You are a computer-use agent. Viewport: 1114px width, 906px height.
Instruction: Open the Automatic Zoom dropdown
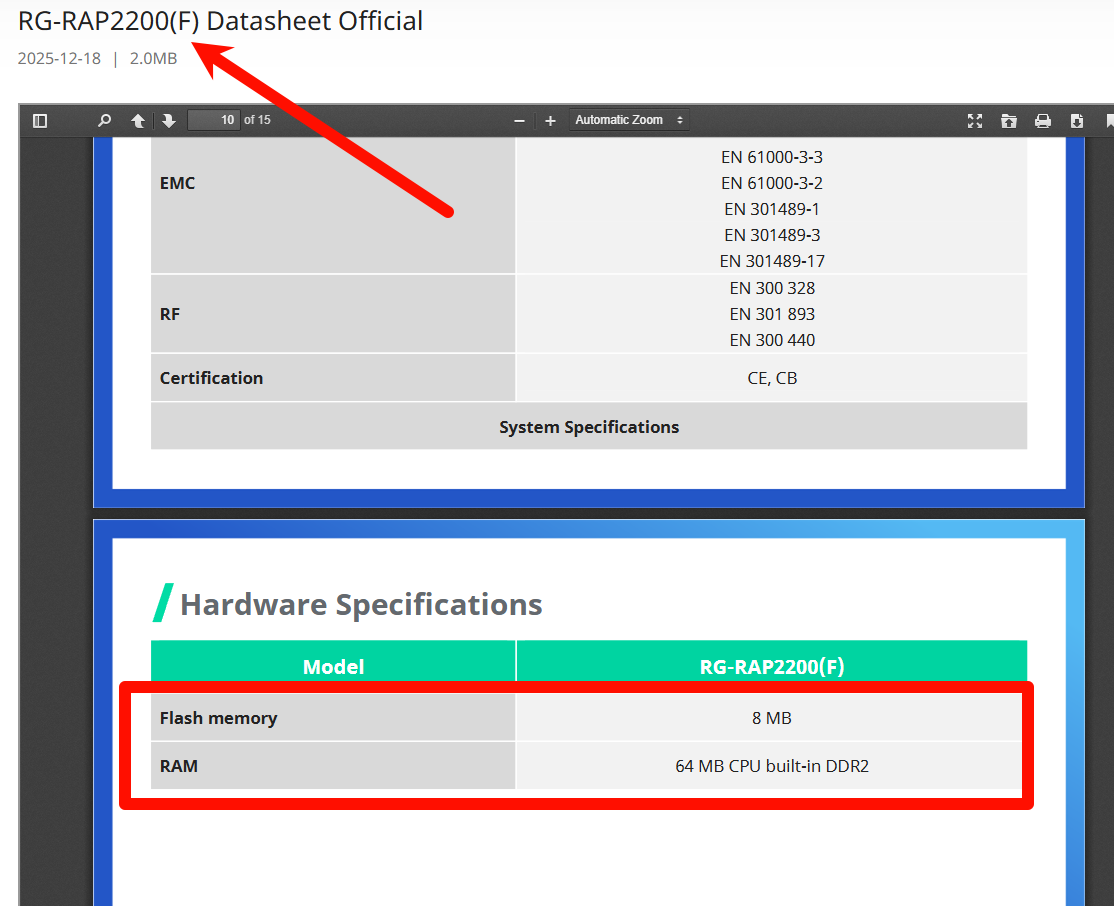coord(629,120)
